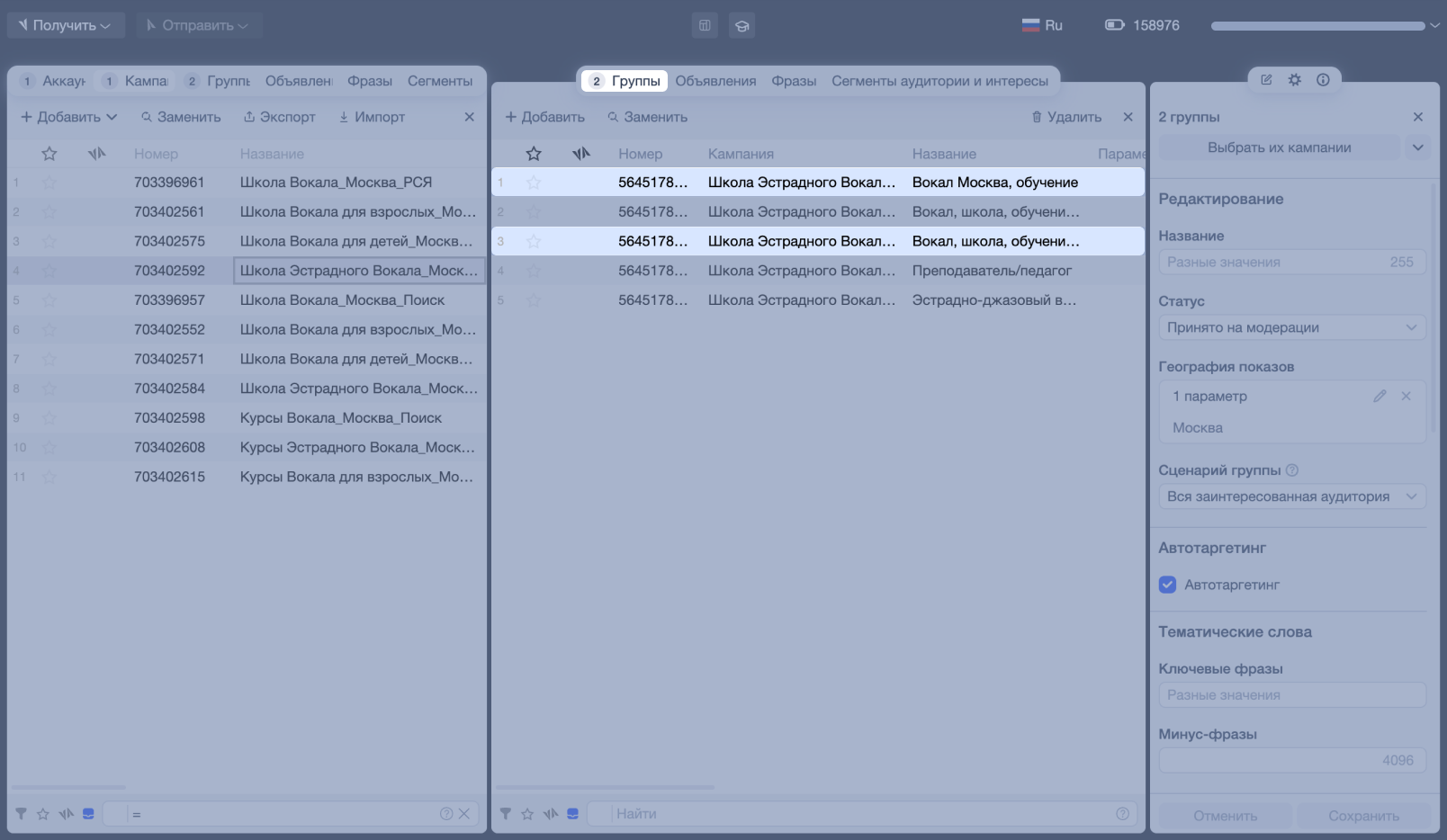This screenshot has width=1447, height=840.
Task: Click star column header in groups table
Action: (534, 154)
